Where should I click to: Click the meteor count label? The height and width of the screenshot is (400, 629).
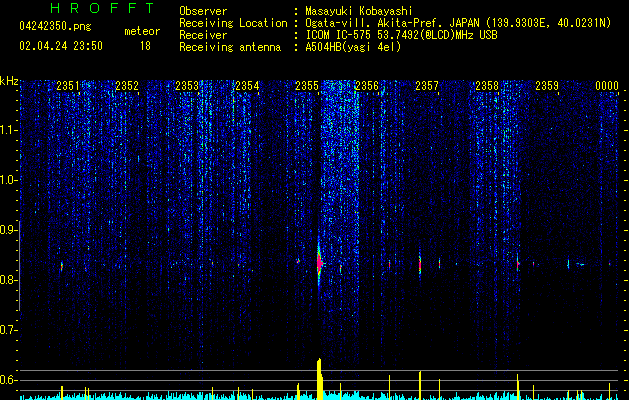(x=142, y=31)
